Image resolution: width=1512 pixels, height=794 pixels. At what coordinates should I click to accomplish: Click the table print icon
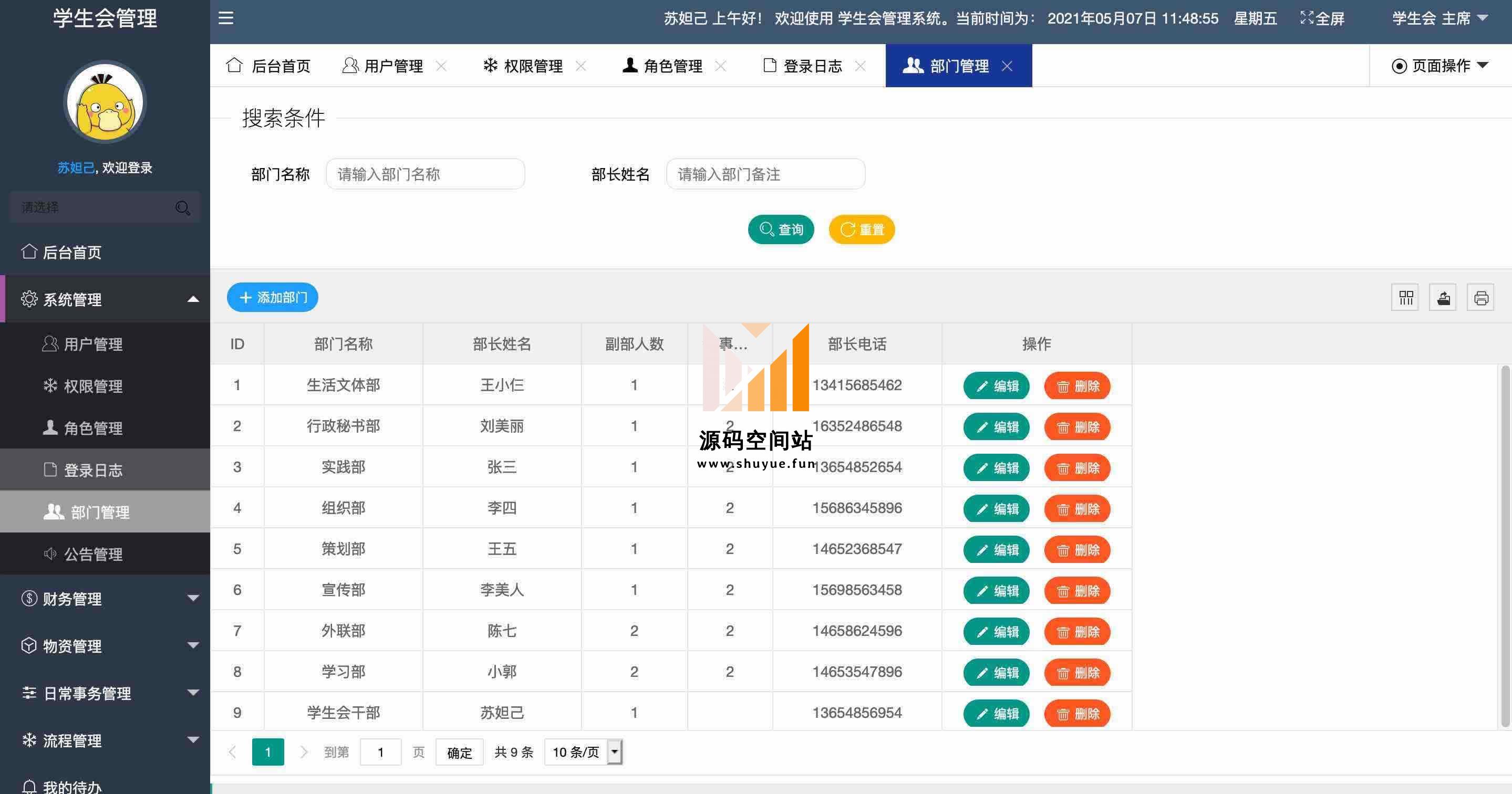pos(1481,298)
